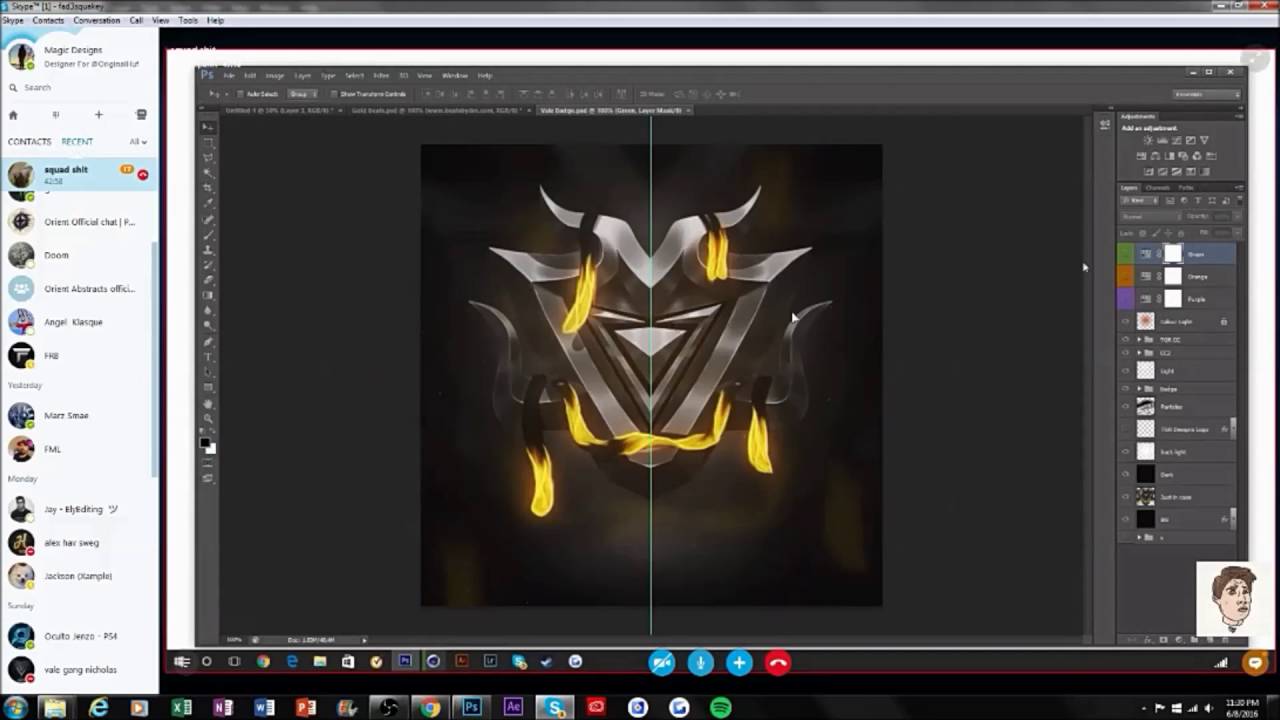The height and width of the screenshot is (720, 1280).
Task: Hang up the call with red button
Action: pyautogui.click(x=778, y=663)
